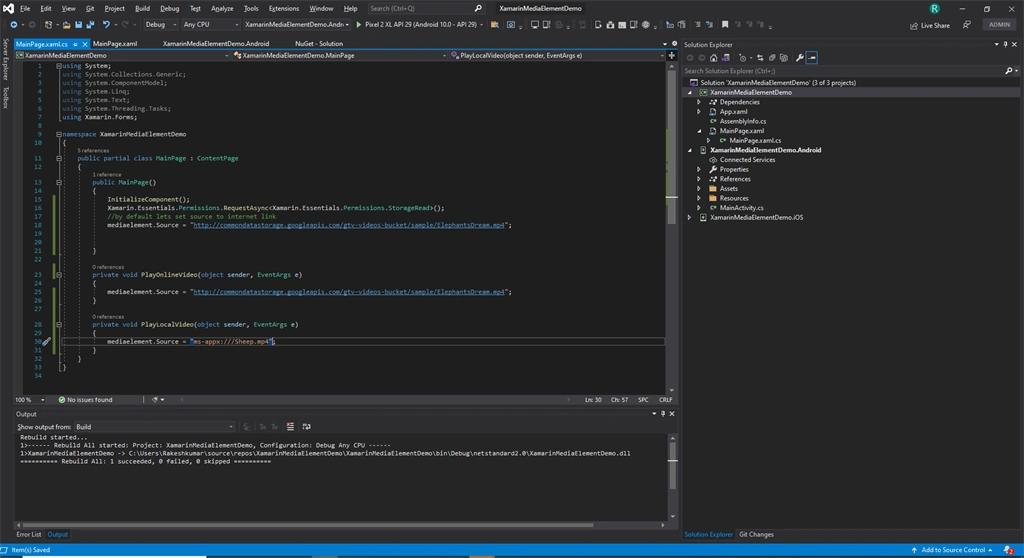Open the startup project dropdown XamarinMediaElementDemo.Android

coord(296,25)
